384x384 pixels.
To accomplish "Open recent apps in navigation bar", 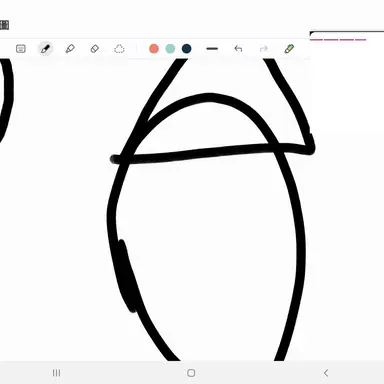I will pos(57,373).
